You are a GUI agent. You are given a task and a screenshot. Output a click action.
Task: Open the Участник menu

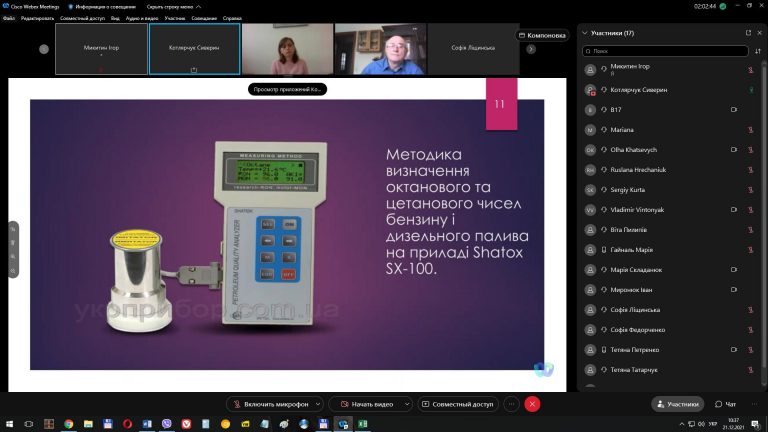pyautogui.click(x=175, y=18)
